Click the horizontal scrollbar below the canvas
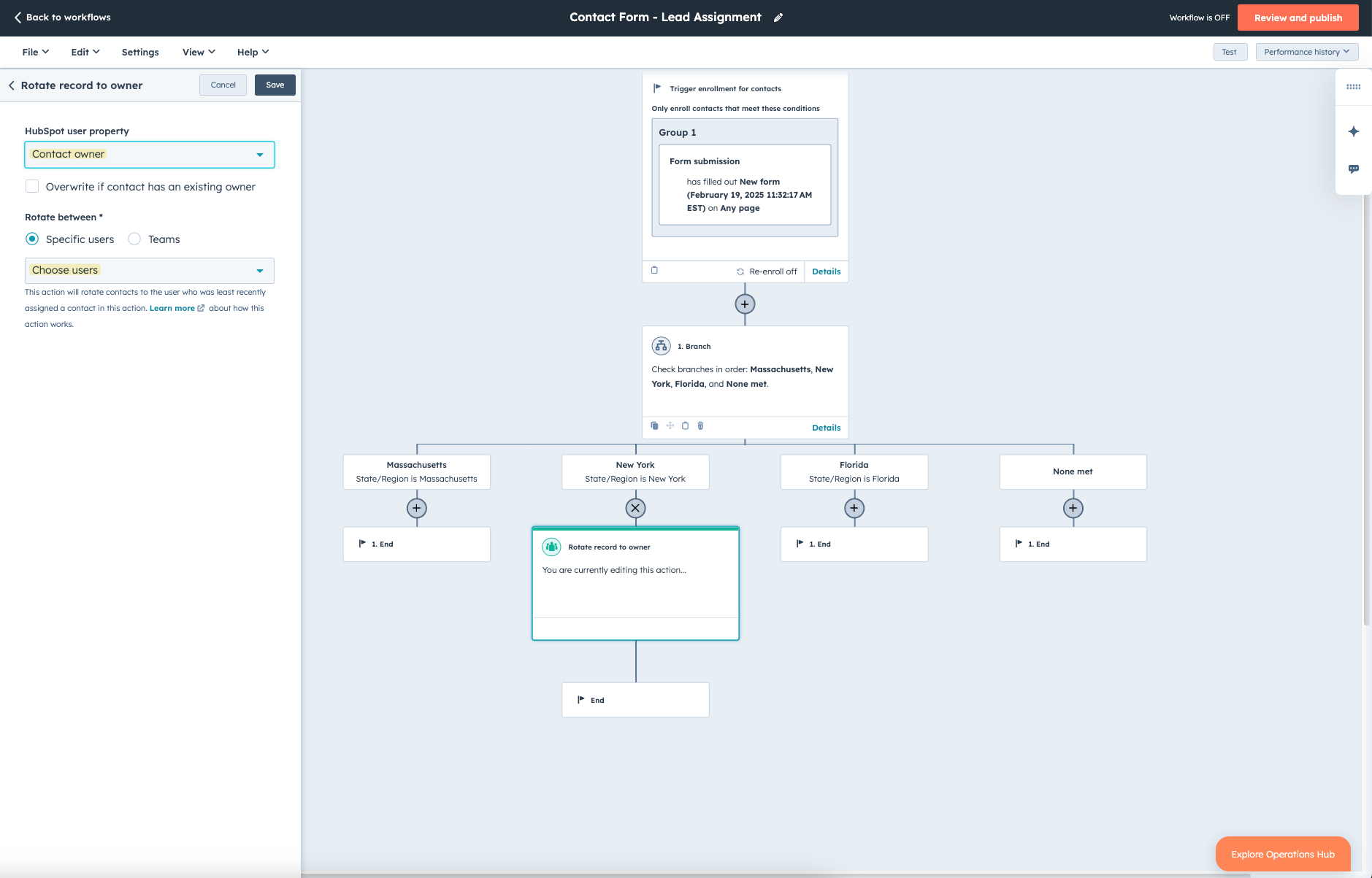1372x878 pixels. point(775,875)
